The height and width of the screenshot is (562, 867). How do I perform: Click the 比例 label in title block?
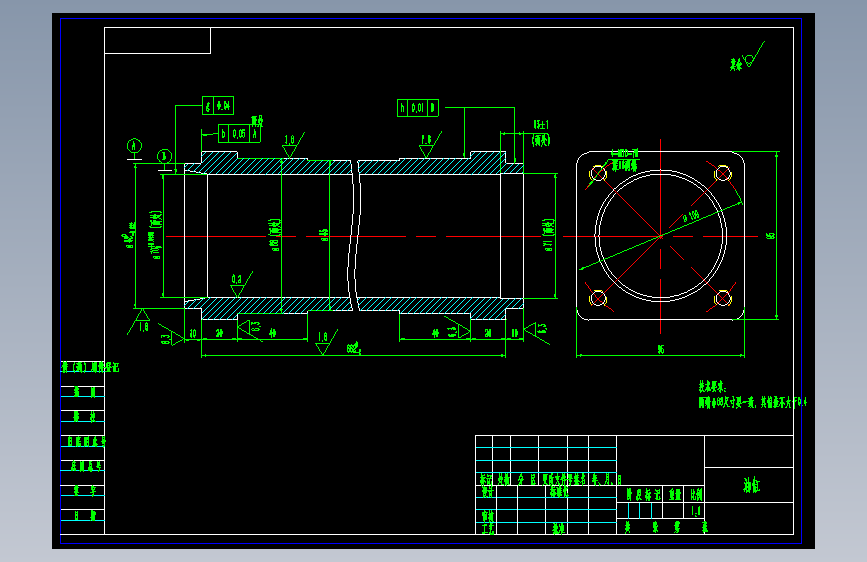(x=696, y=494)
